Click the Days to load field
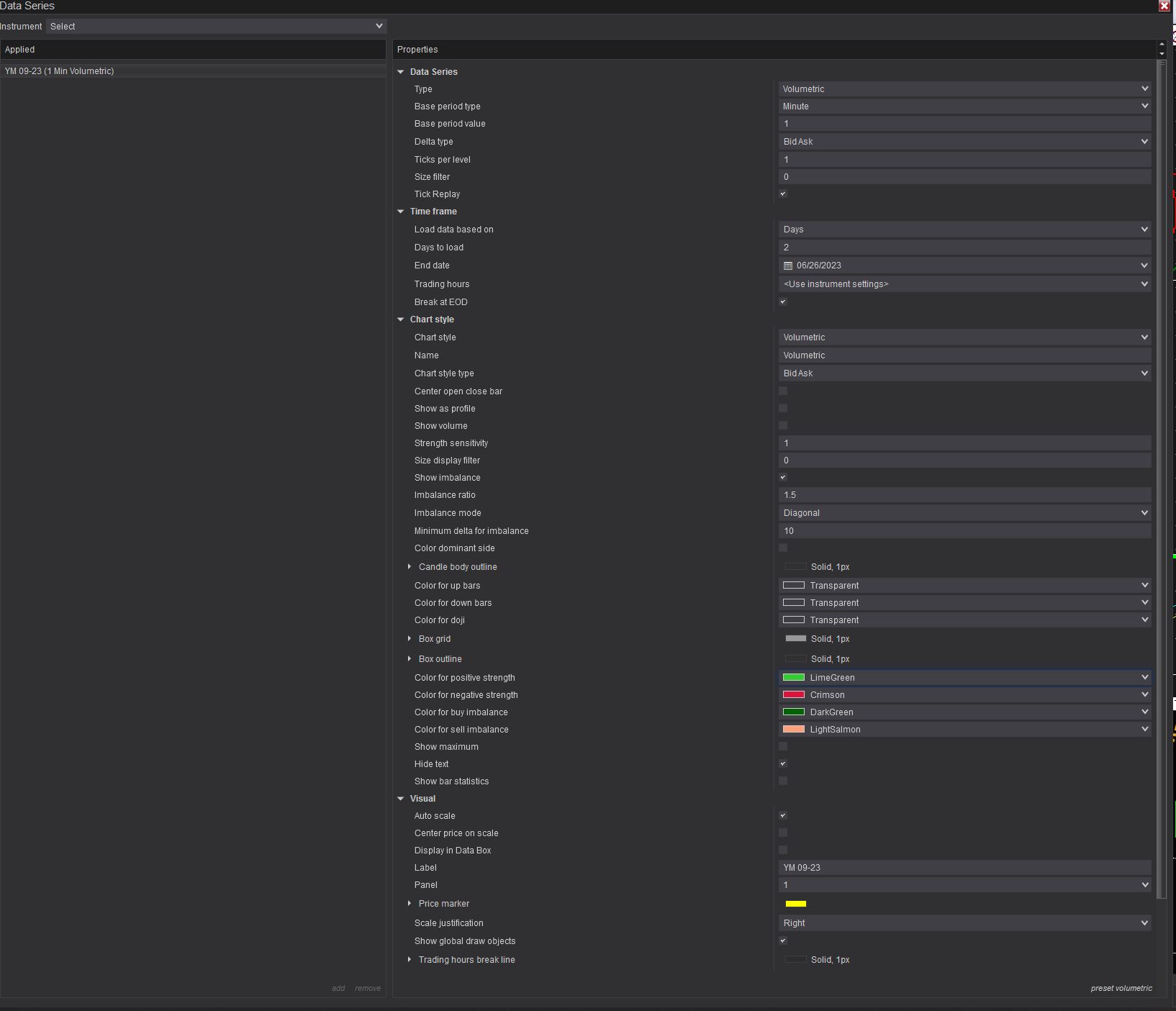Image resolution: width=1176 pixels, height=1011 pixels. (x=964, y=248)
